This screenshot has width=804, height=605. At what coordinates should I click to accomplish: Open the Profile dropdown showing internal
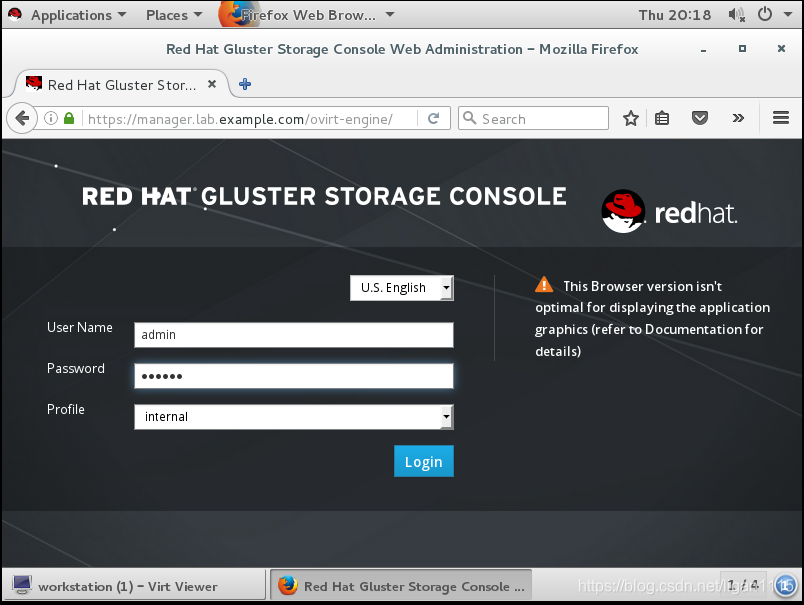tap(294, 417)
